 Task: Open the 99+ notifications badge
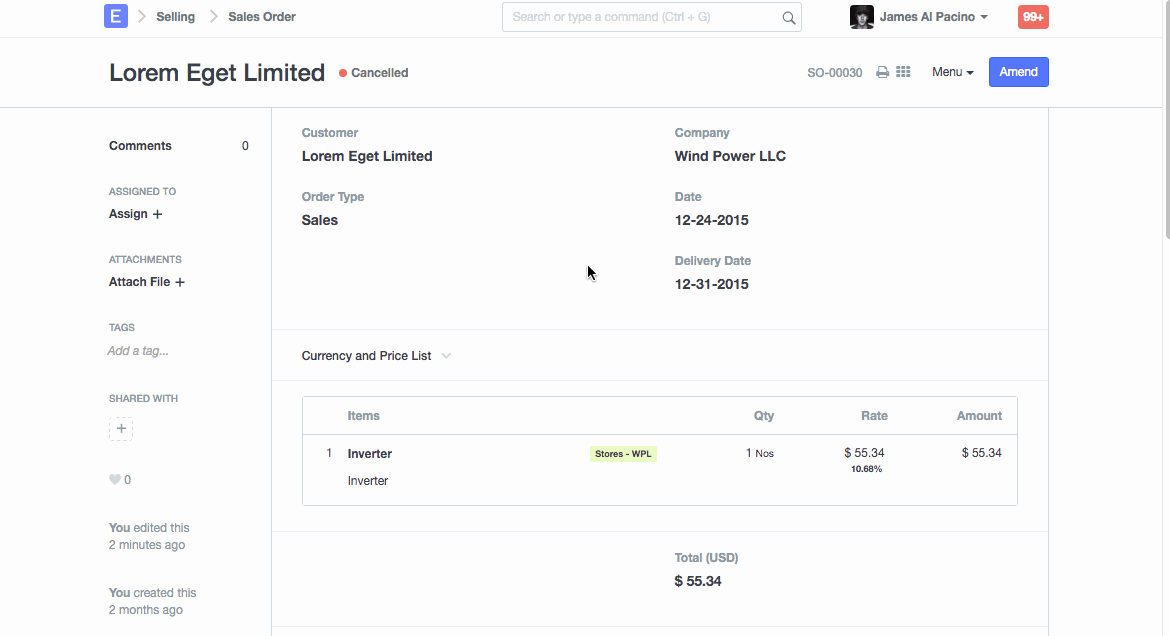[1033, 17]
